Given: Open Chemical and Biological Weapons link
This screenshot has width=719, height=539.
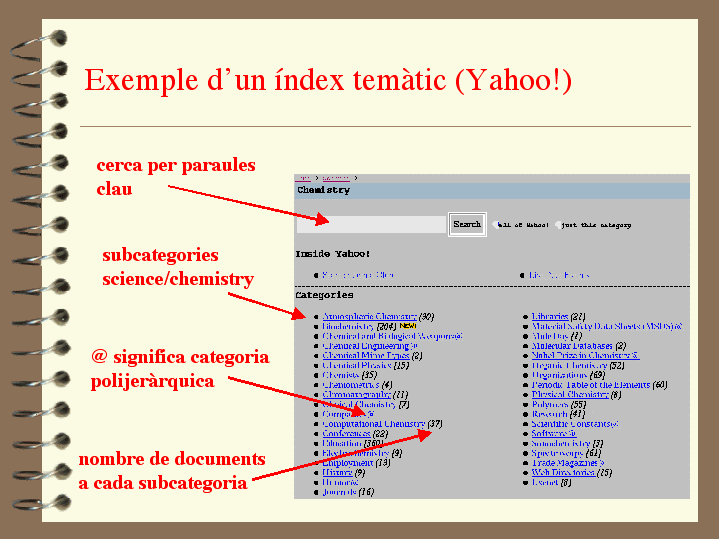Looking at the screenshot, I should click(392, 336).
